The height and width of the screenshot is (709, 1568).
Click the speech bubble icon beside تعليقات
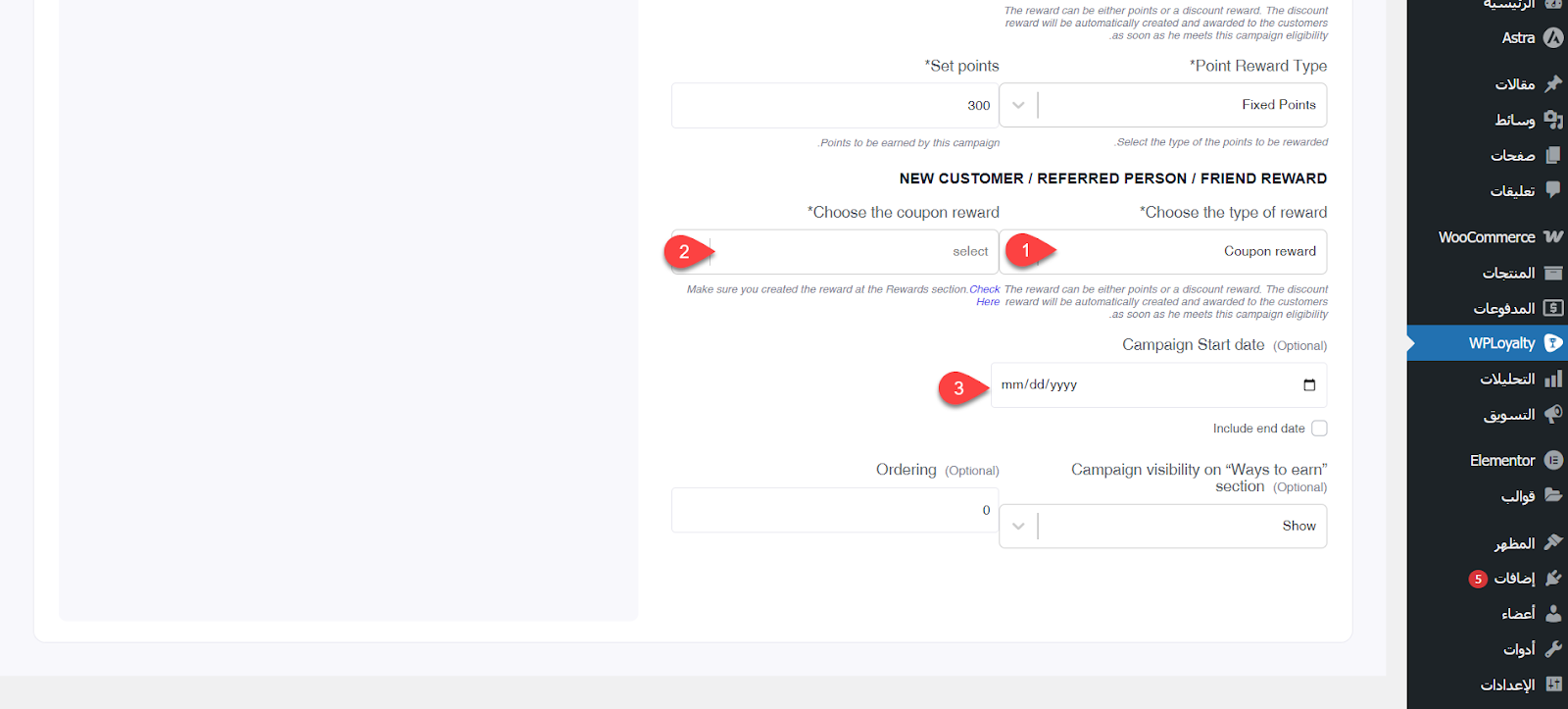coord(1553,190)
